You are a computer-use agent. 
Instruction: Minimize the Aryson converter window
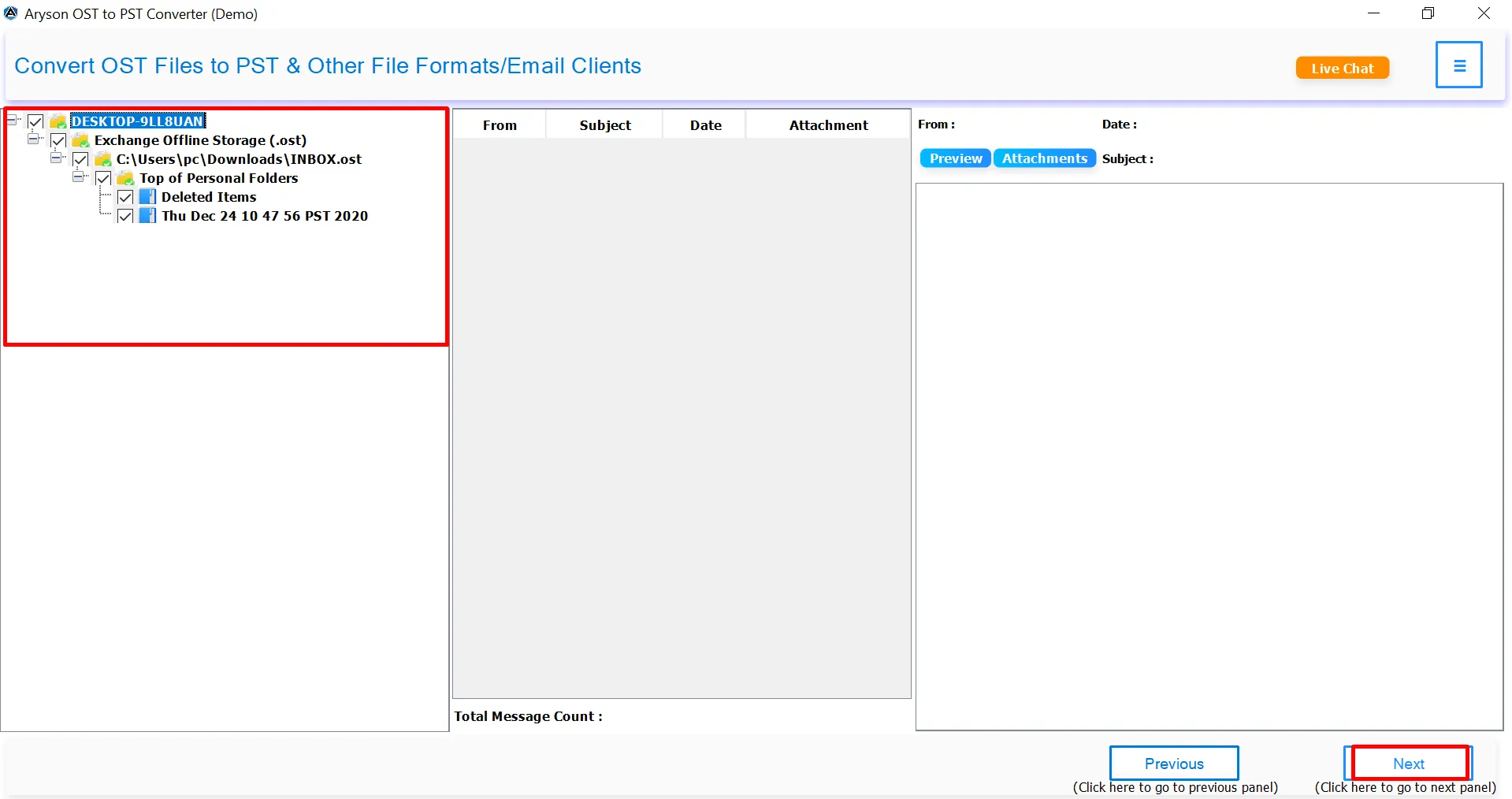coord(1374,13)
